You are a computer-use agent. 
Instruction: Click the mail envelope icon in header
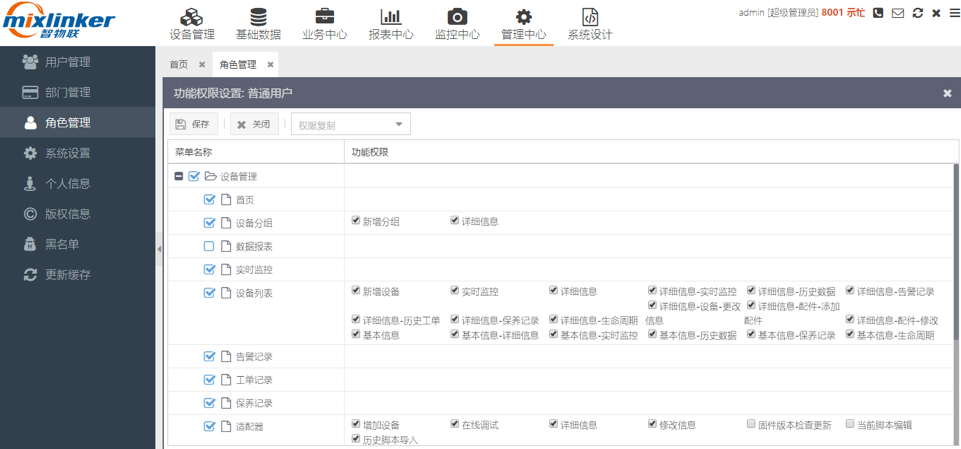pyautogui.click(x=898, y=13)
